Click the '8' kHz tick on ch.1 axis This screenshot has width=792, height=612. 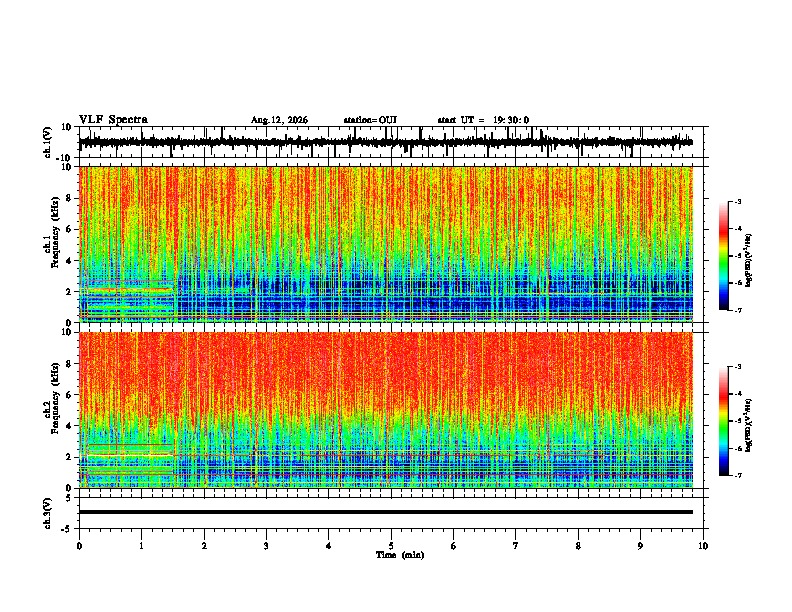(70, 198)
